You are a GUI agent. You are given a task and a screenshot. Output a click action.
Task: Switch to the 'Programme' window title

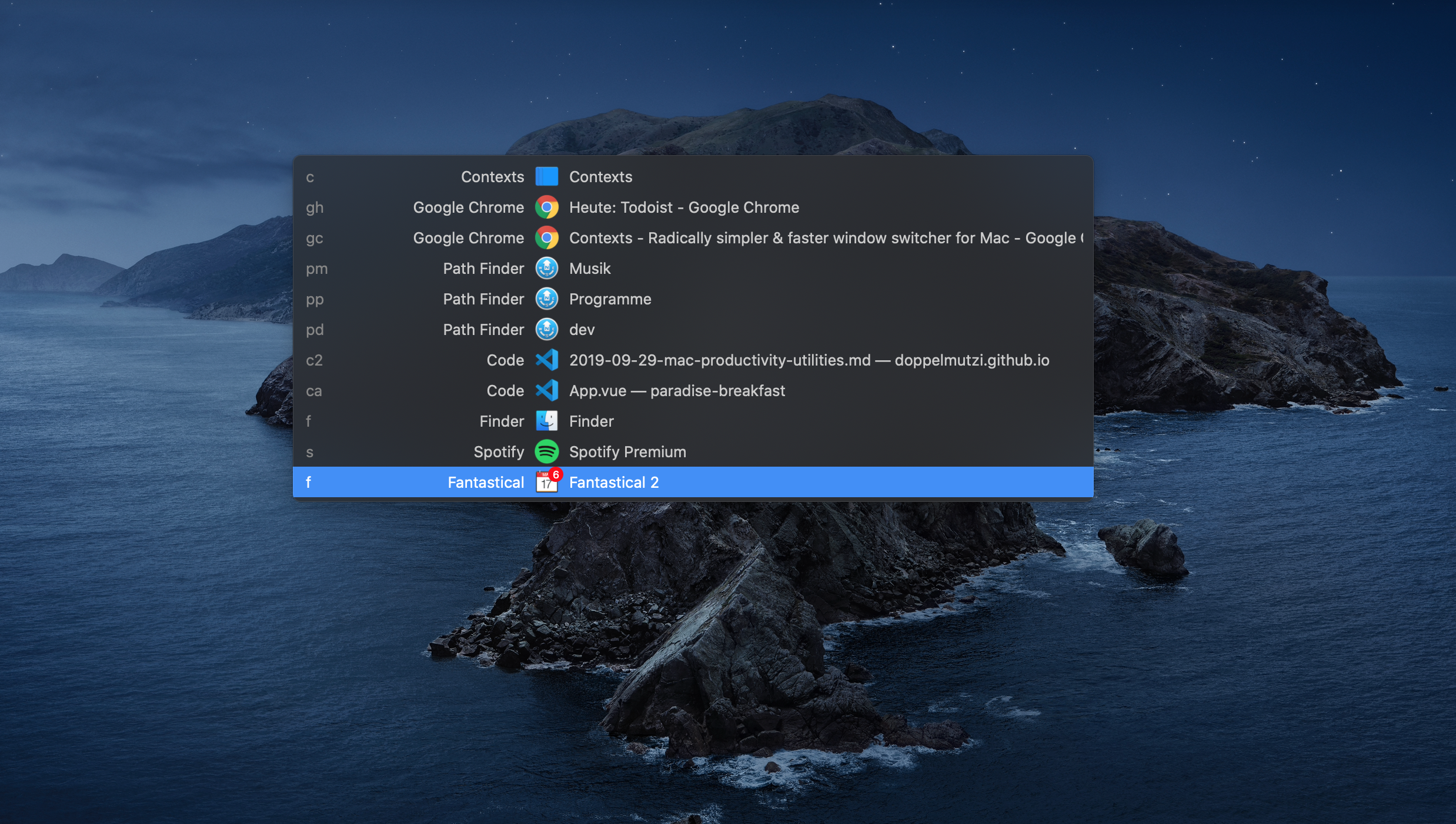pos(610,299)
